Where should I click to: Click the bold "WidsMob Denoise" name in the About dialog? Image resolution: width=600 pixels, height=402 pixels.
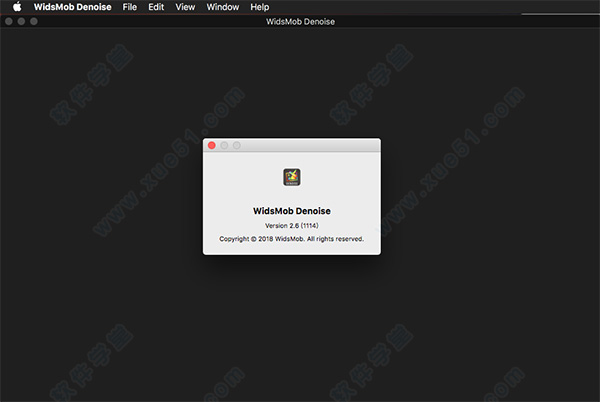(x=292, y=211)
